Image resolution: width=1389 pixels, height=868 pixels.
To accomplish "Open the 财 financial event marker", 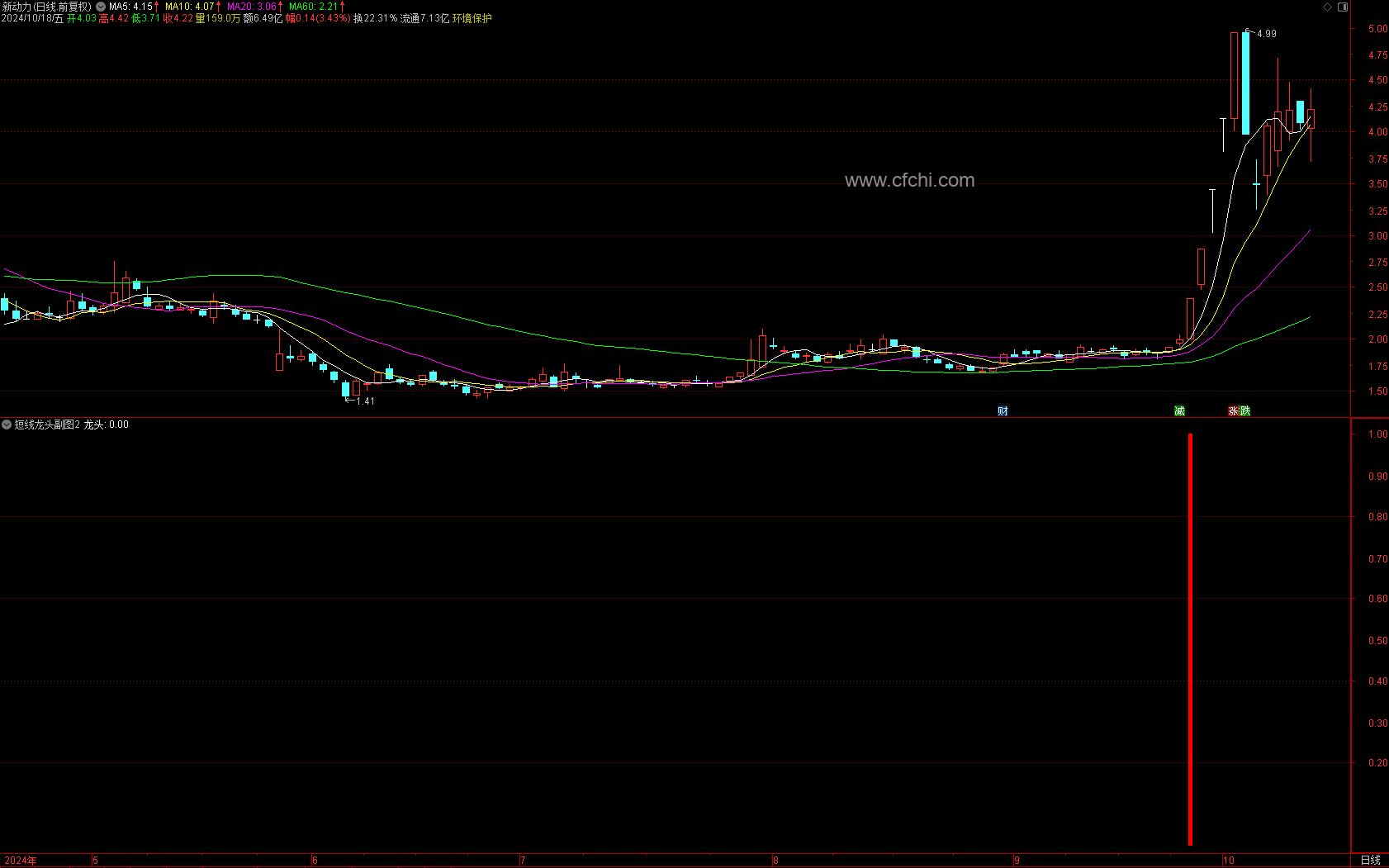I will click(1003, 411).
